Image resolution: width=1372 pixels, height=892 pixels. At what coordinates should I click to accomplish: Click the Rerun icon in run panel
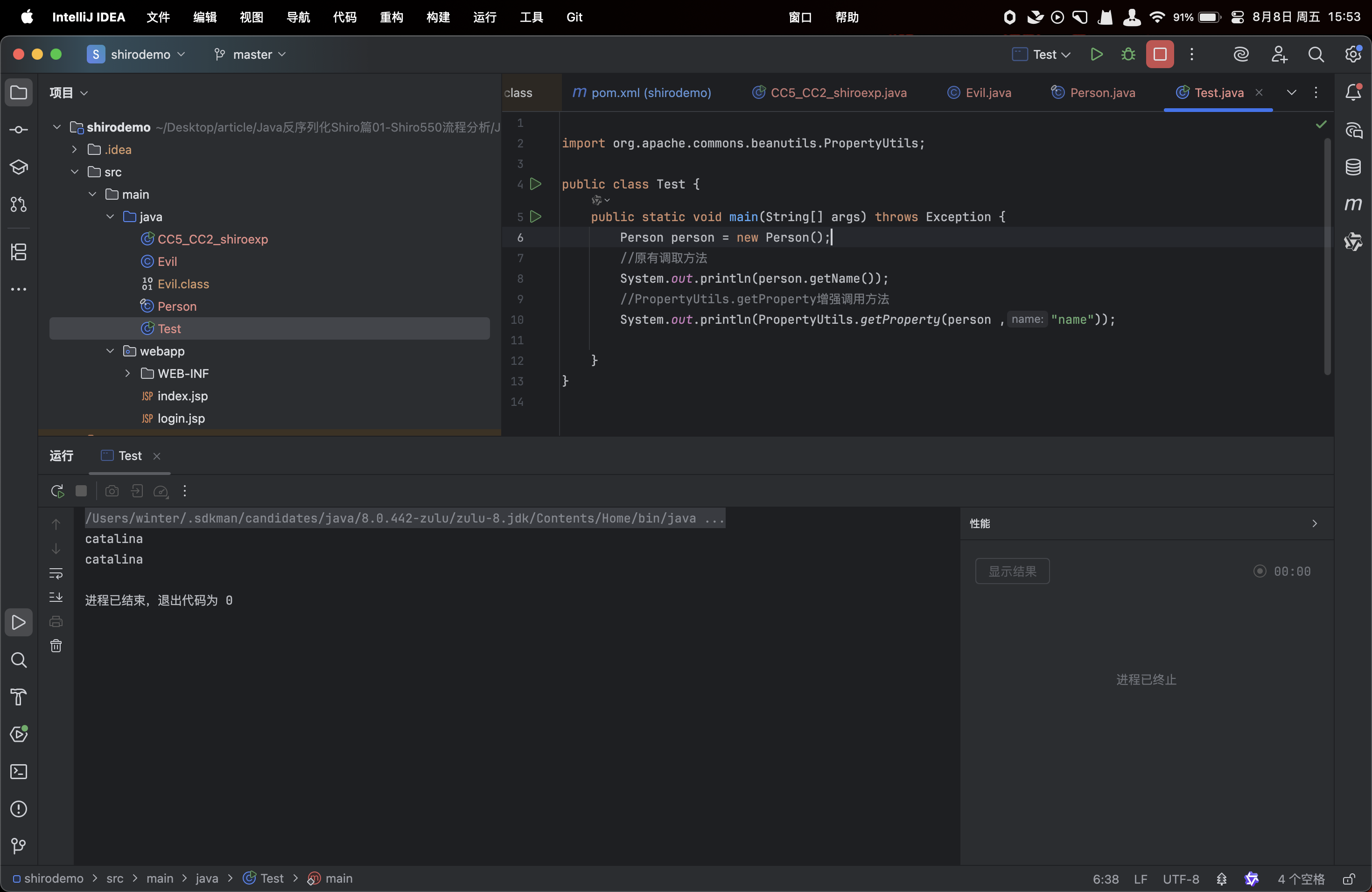pos(56,491)
